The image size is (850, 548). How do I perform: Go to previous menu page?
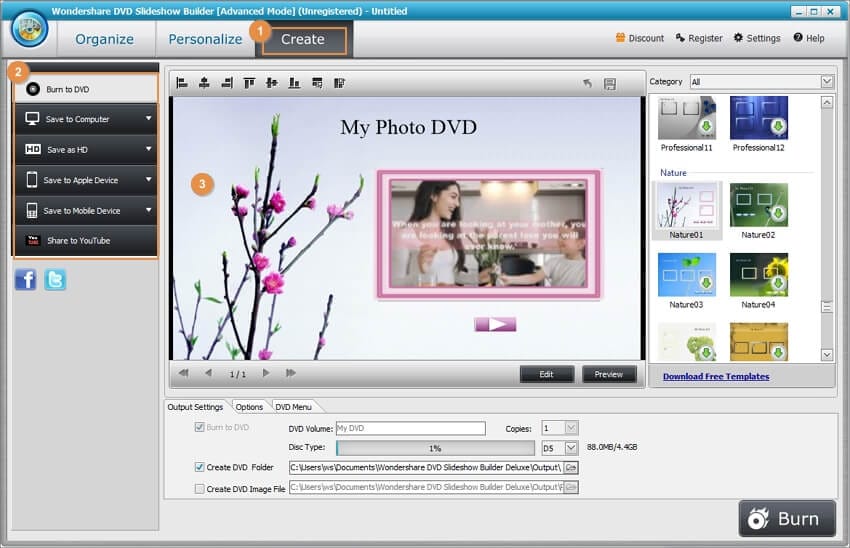(x=208, y=373)
